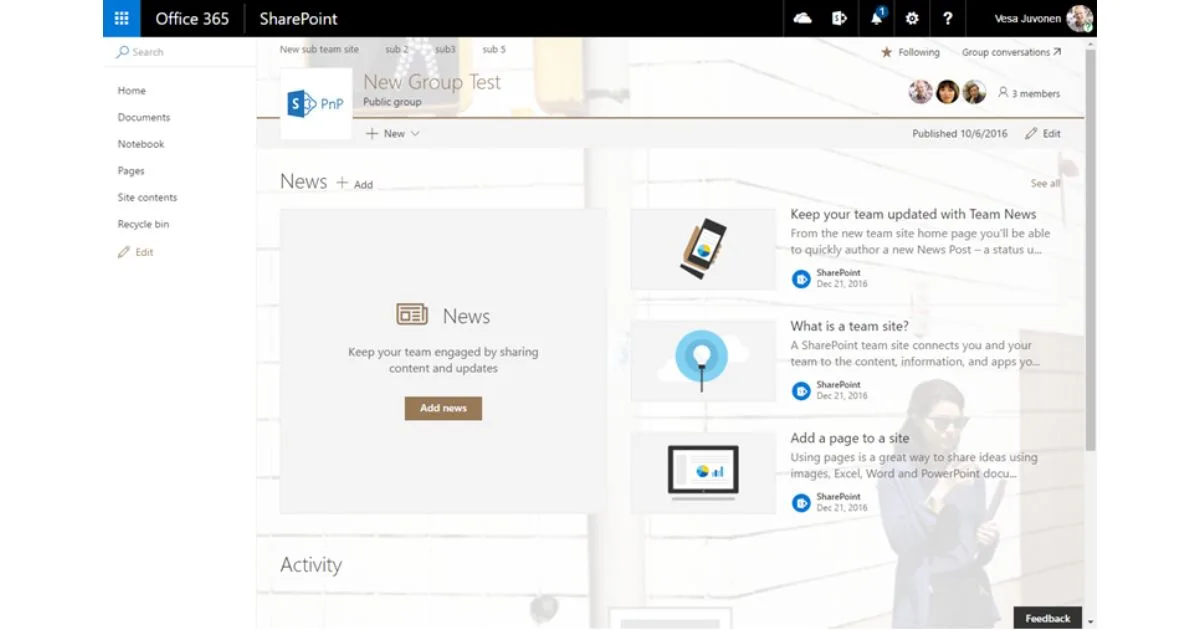This screenshot has height=630, width=1200.
Task: Click first member avatar in group header
Action: click(x=921, y=93)
